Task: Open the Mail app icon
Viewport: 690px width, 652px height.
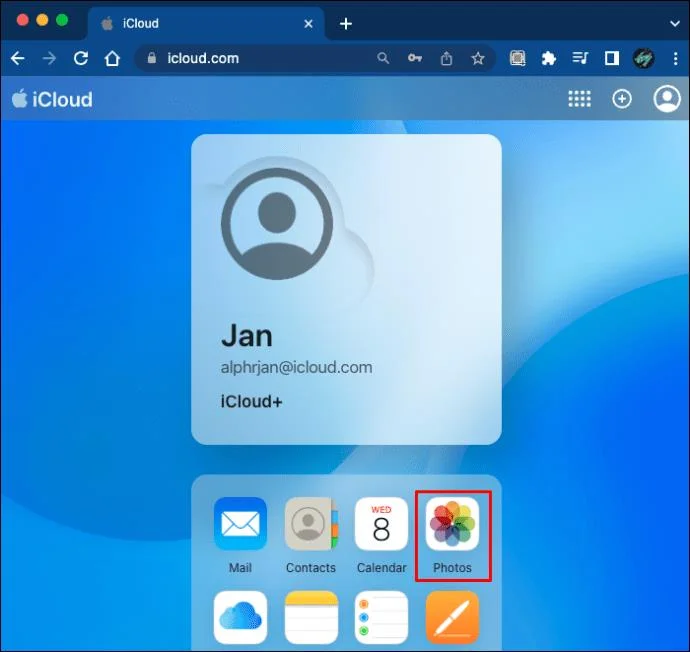Action: tap(240, 524)
